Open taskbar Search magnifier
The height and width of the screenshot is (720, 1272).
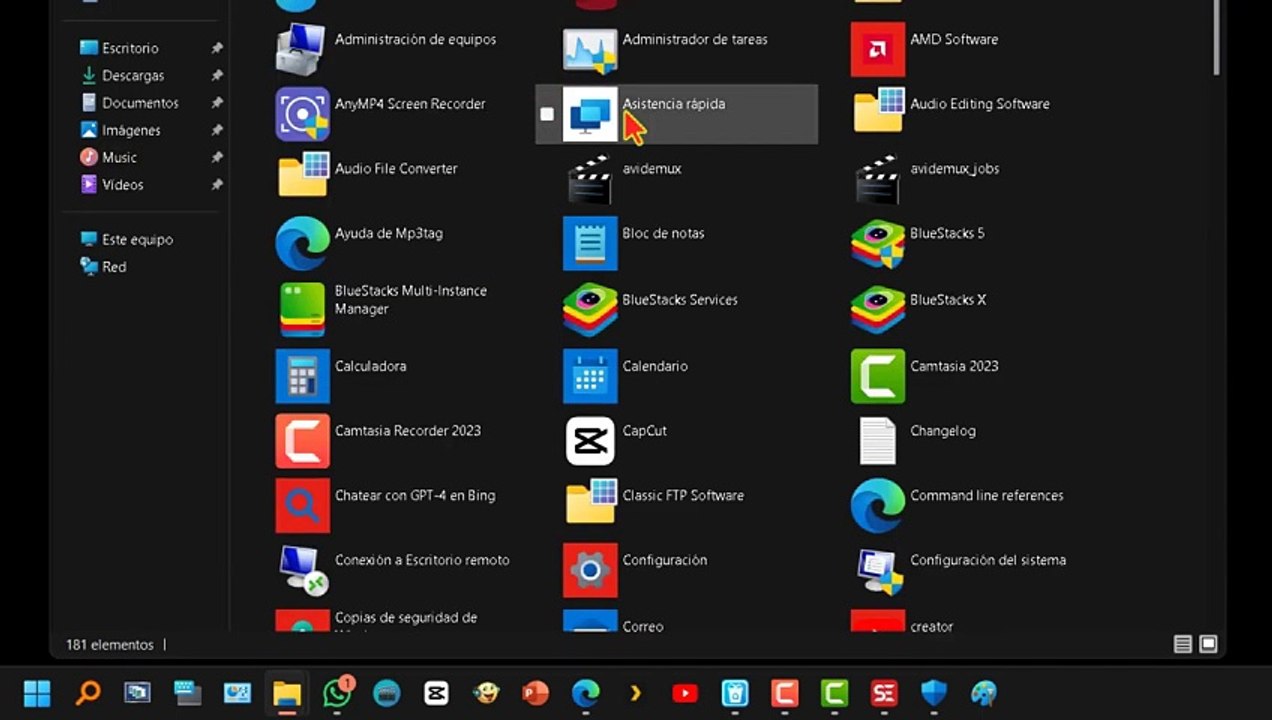(88, 693)
